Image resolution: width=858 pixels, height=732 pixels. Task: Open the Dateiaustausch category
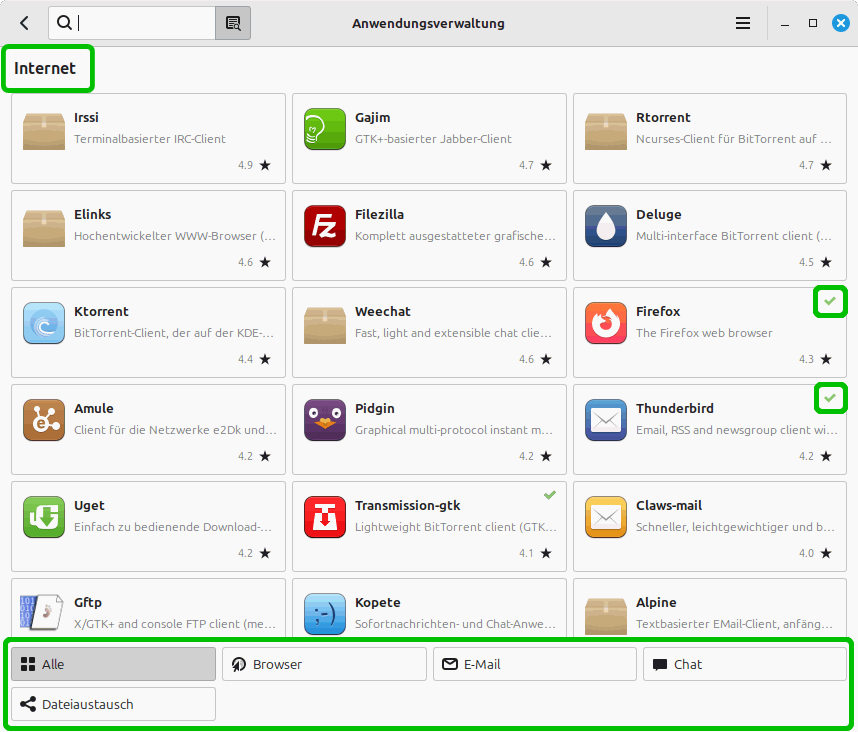coord(114,704)
